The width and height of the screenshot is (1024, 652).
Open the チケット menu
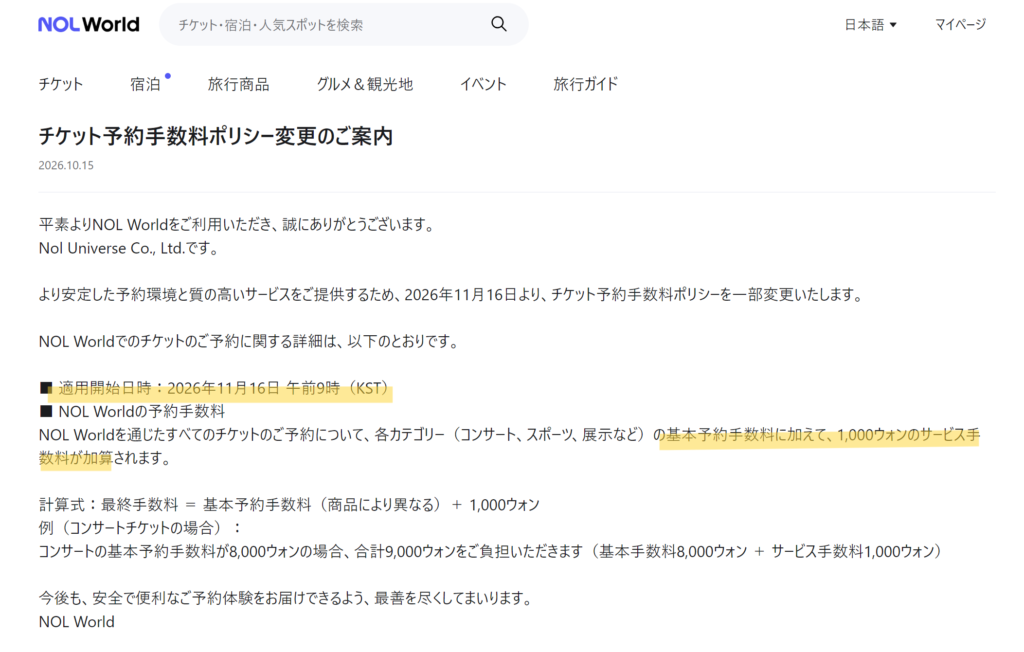pyautogui.click(x=61, y=84)
